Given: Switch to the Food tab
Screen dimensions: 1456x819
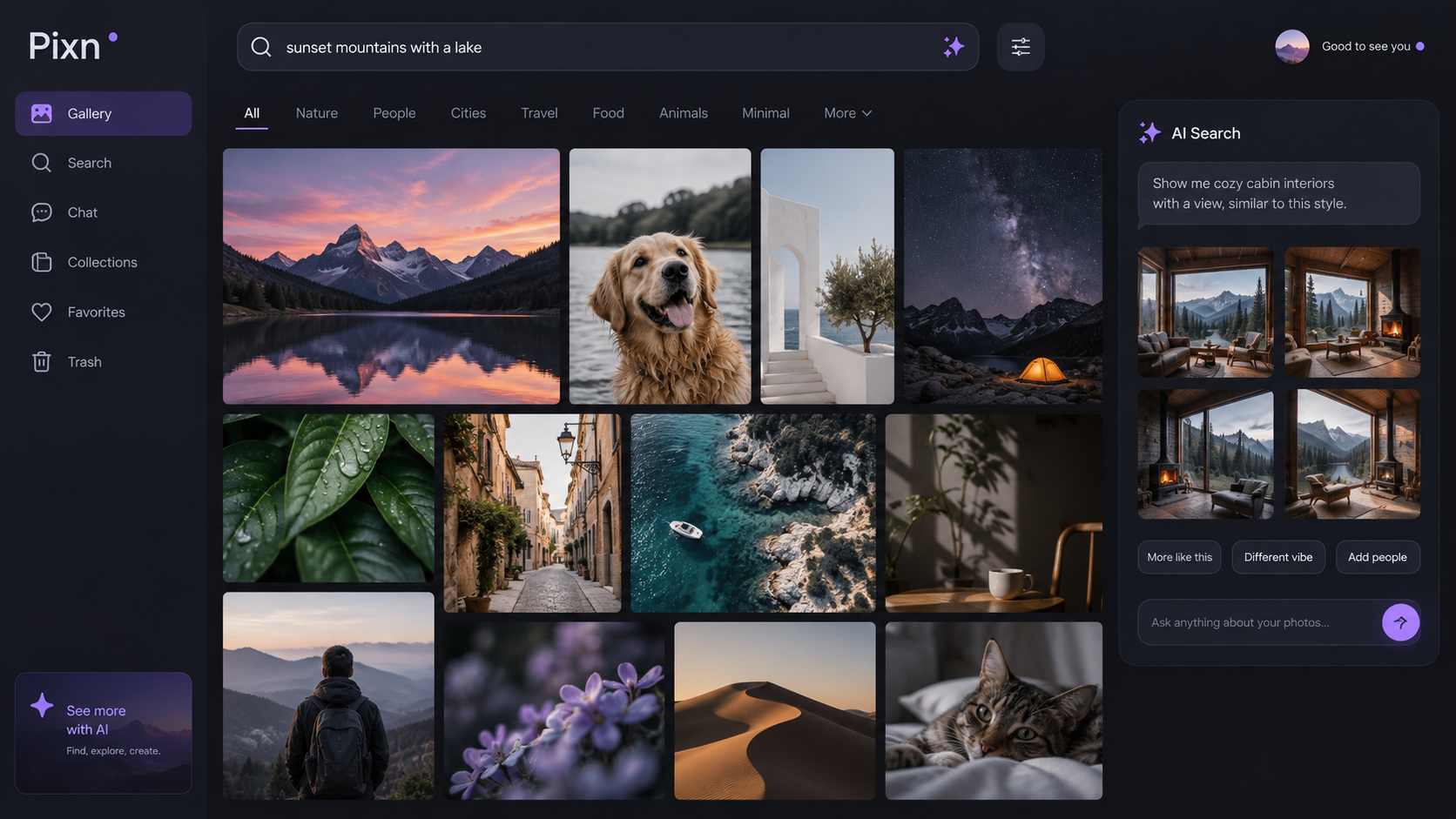Looking at the screenshot, I should click(608, 113).
